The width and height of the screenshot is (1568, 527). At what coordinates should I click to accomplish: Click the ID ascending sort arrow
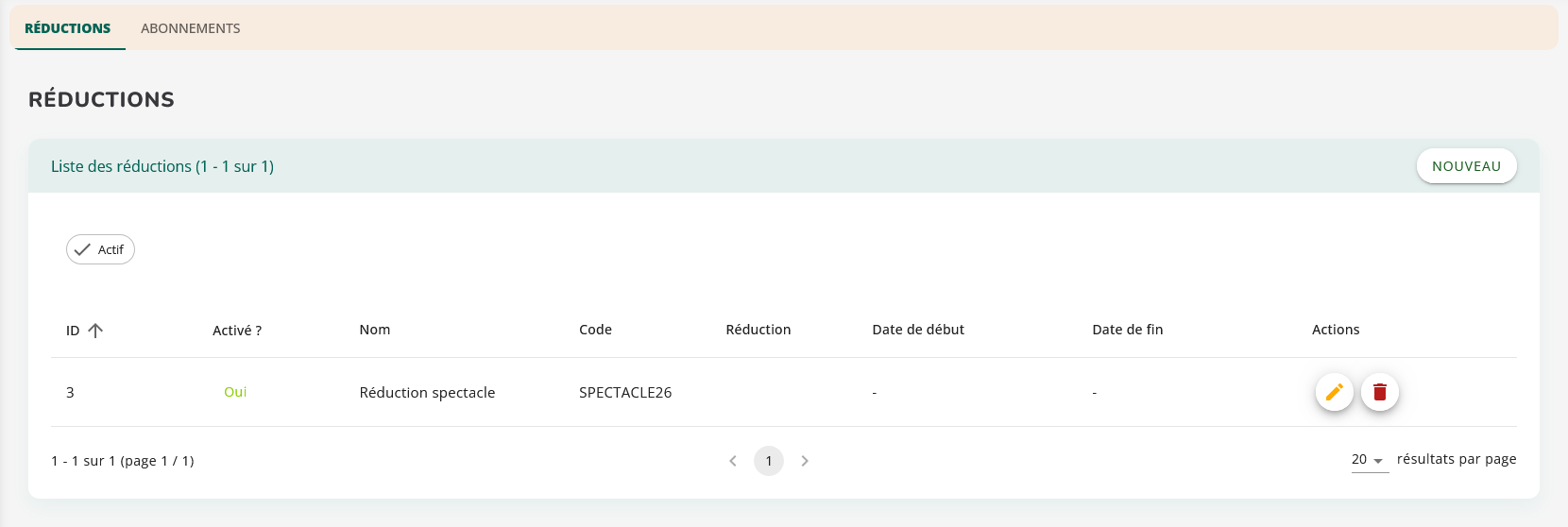pyautogui.click(x=95, y=331)
